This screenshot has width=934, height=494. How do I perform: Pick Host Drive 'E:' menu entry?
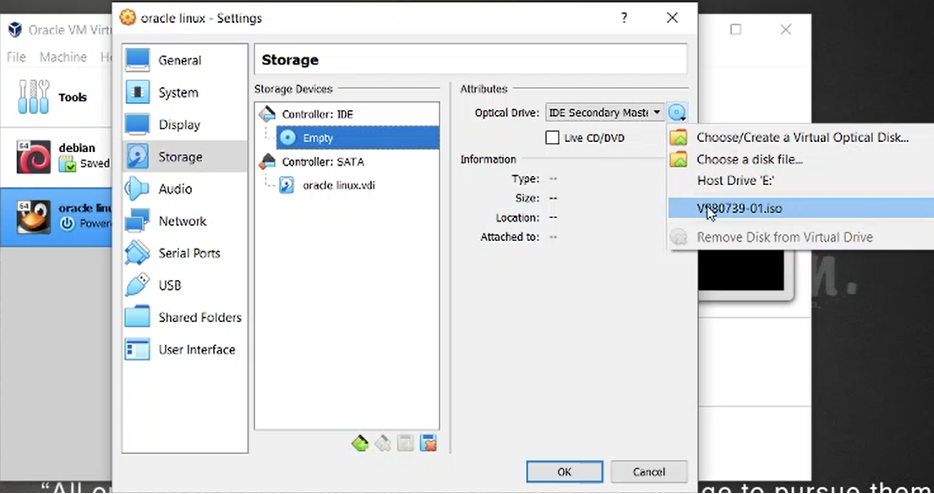736,181
